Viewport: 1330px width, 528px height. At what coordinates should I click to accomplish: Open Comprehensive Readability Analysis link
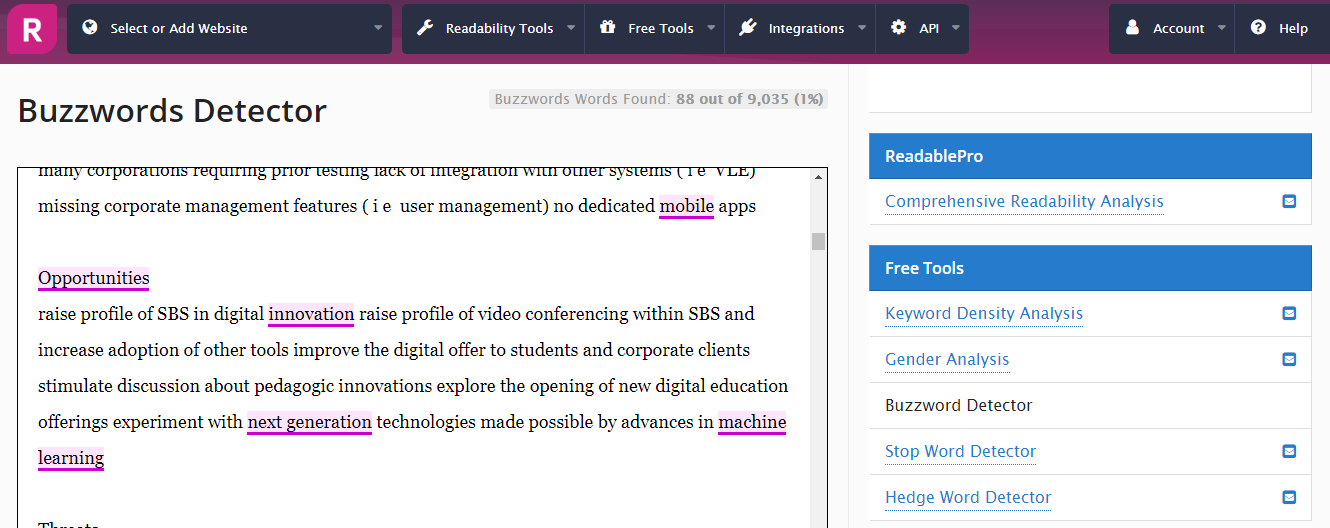[1024, 202]
